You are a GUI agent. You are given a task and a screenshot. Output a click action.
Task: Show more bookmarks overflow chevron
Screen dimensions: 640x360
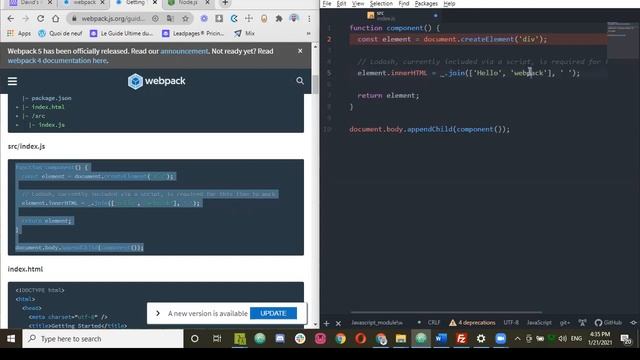click(x=309, y=33)
